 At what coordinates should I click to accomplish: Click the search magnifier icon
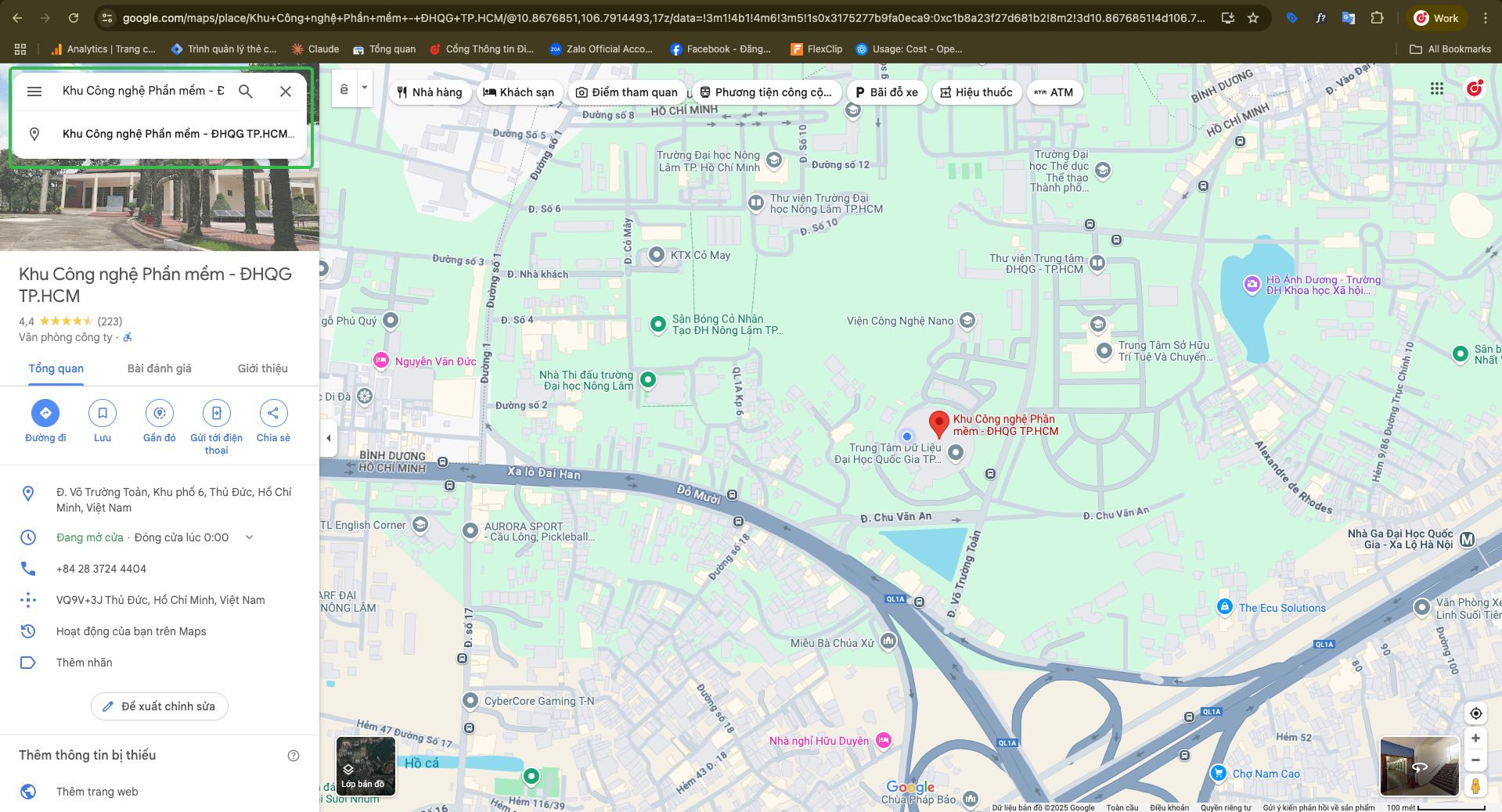(x=246, y=92)
